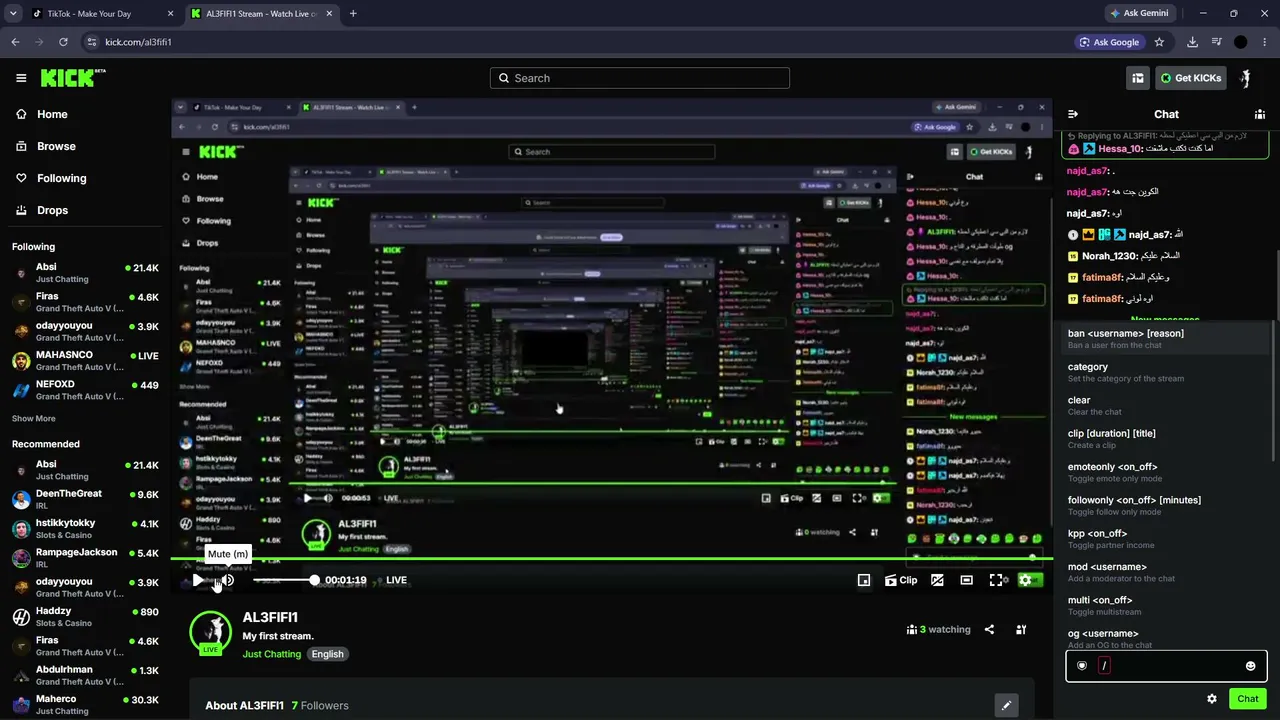The width and height of the screenshot is (1280, 720).
Task: Click the browser address bar URL
Action: (x=139, y=42)
